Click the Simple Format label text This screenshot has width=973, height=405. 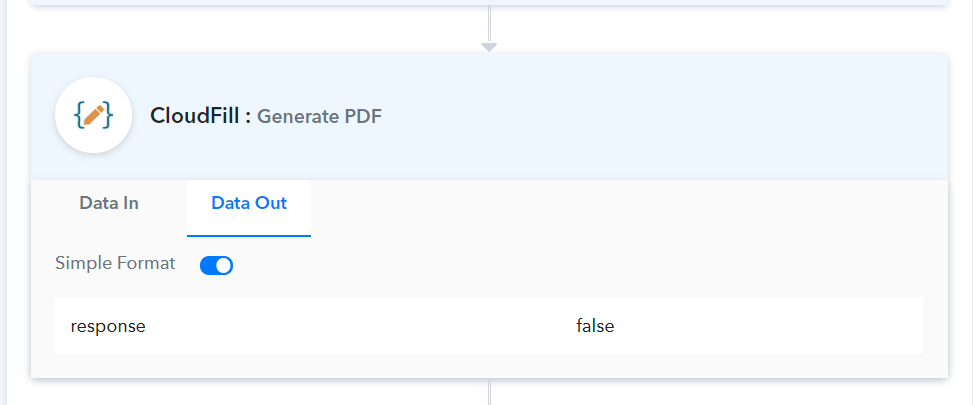[115, 263]
